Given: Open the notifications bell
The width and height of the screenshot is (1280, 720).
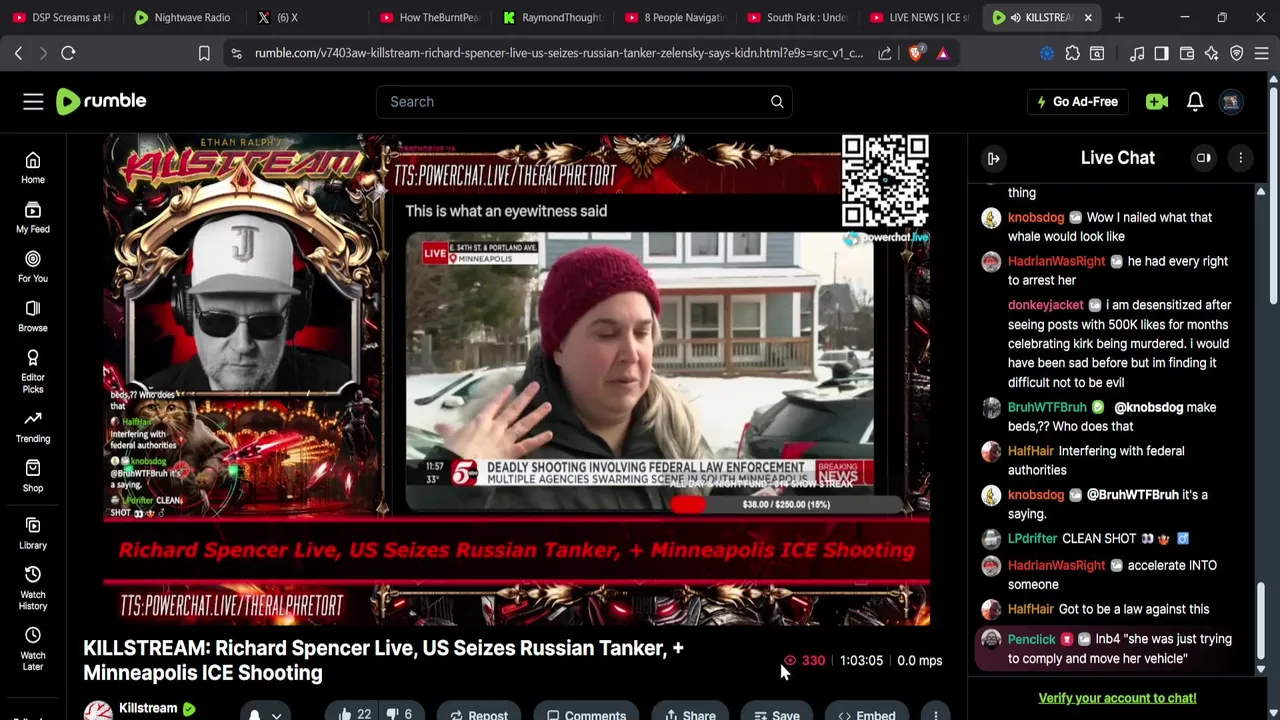Looking at the screenshot, I should coord(1195,101).
